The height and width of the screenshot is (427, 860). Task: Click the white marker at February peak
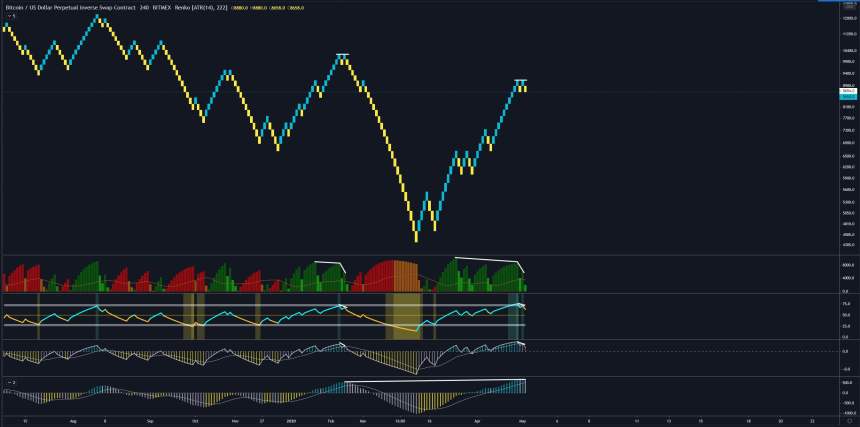pos(342,54)
